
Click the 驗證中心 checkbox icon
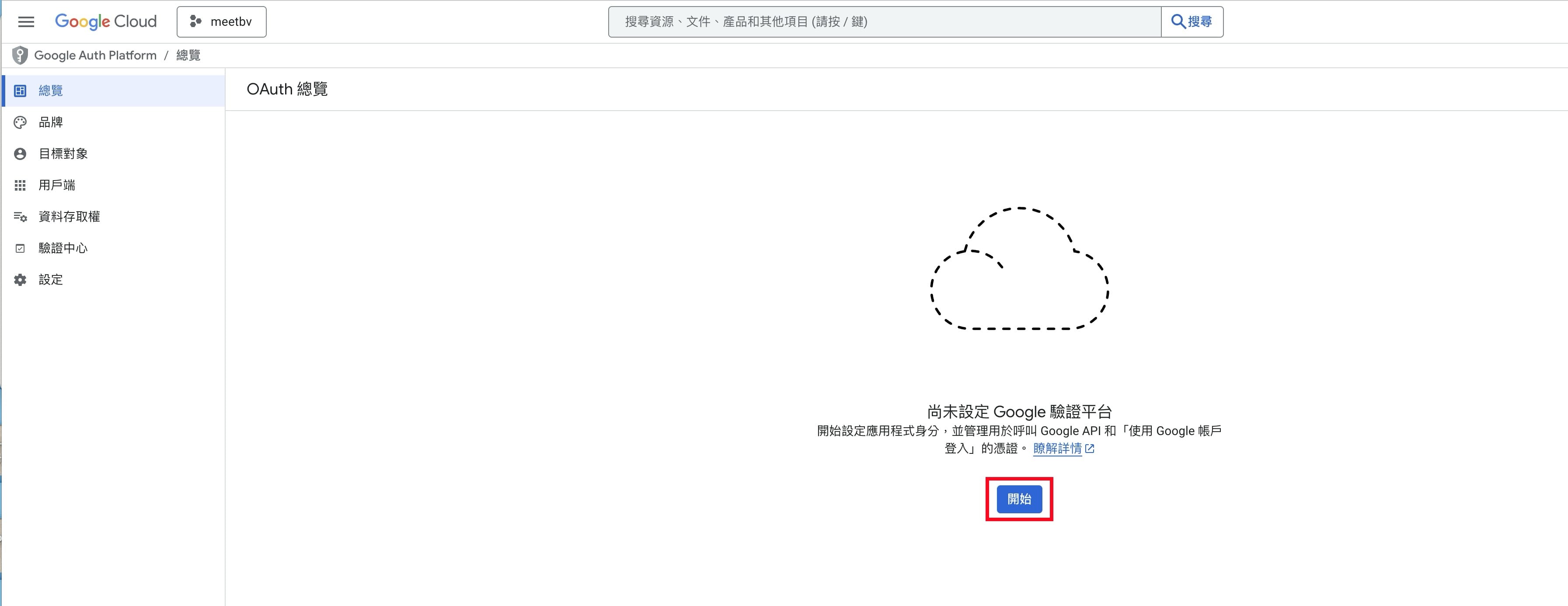click(x=20, y=248)
